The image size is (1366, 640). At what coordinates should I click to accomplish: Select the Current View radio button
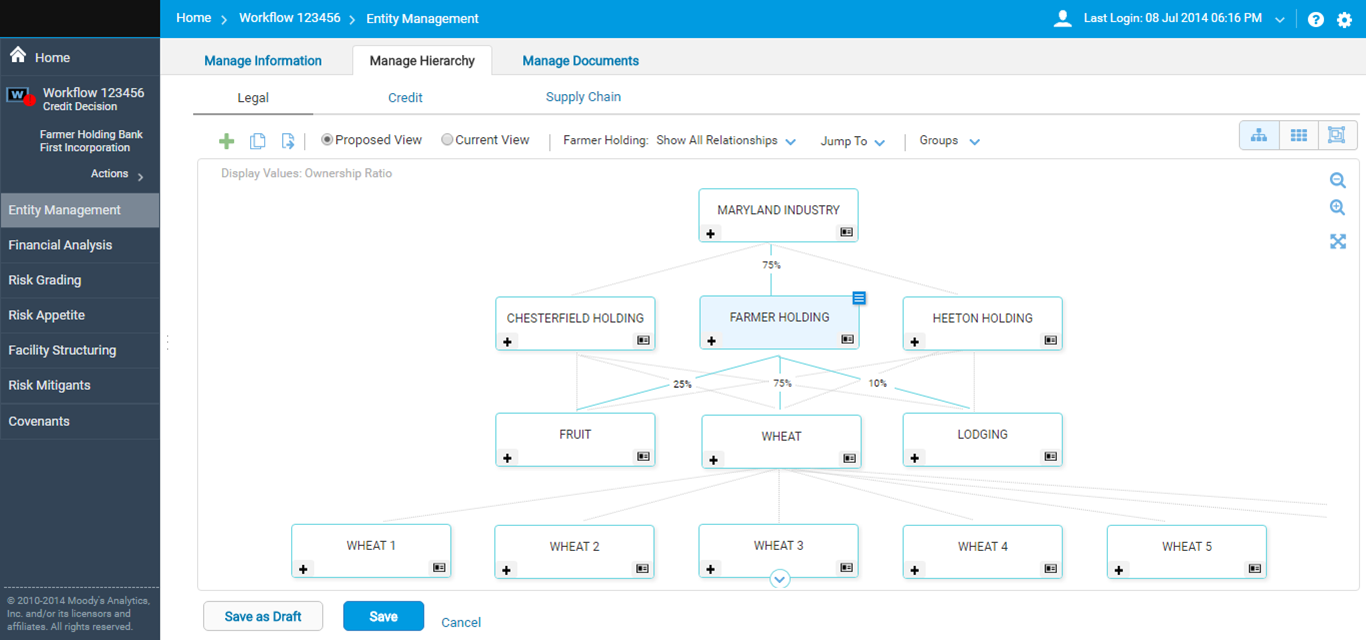[x=447, y=140]
